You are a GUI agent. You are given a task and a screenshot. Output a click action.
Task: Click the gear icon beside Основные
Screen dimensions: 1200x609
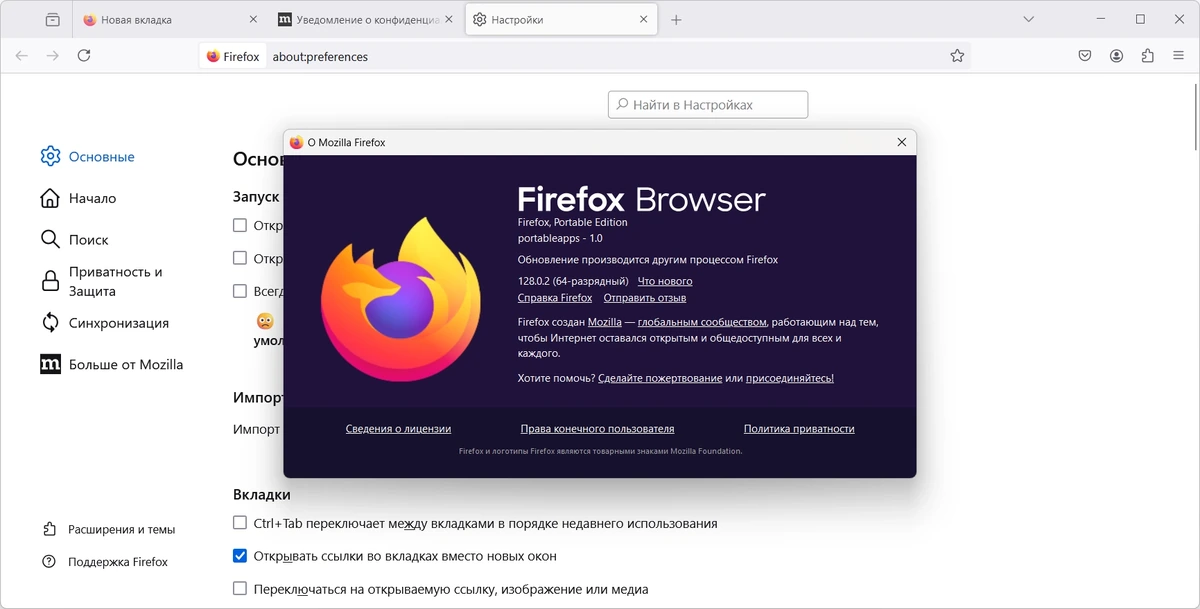click(x=50, y=156)
